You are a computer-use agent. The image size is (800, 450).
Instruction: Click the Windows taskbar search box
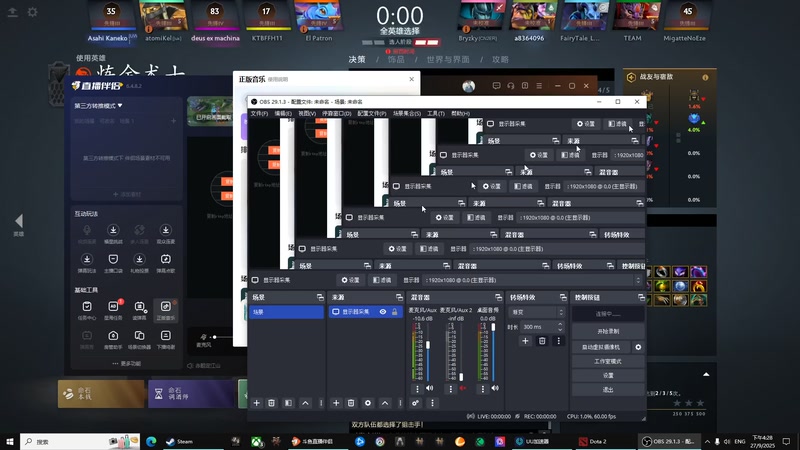[80, 441]
